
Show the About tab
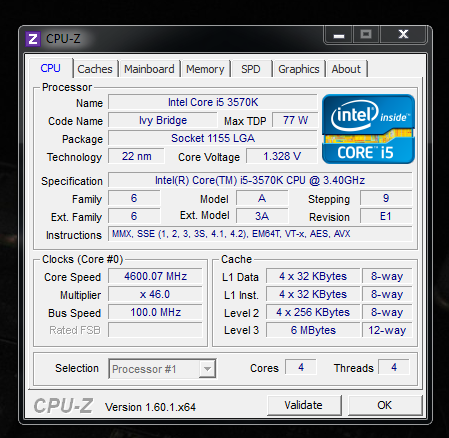tap(346, 69)
